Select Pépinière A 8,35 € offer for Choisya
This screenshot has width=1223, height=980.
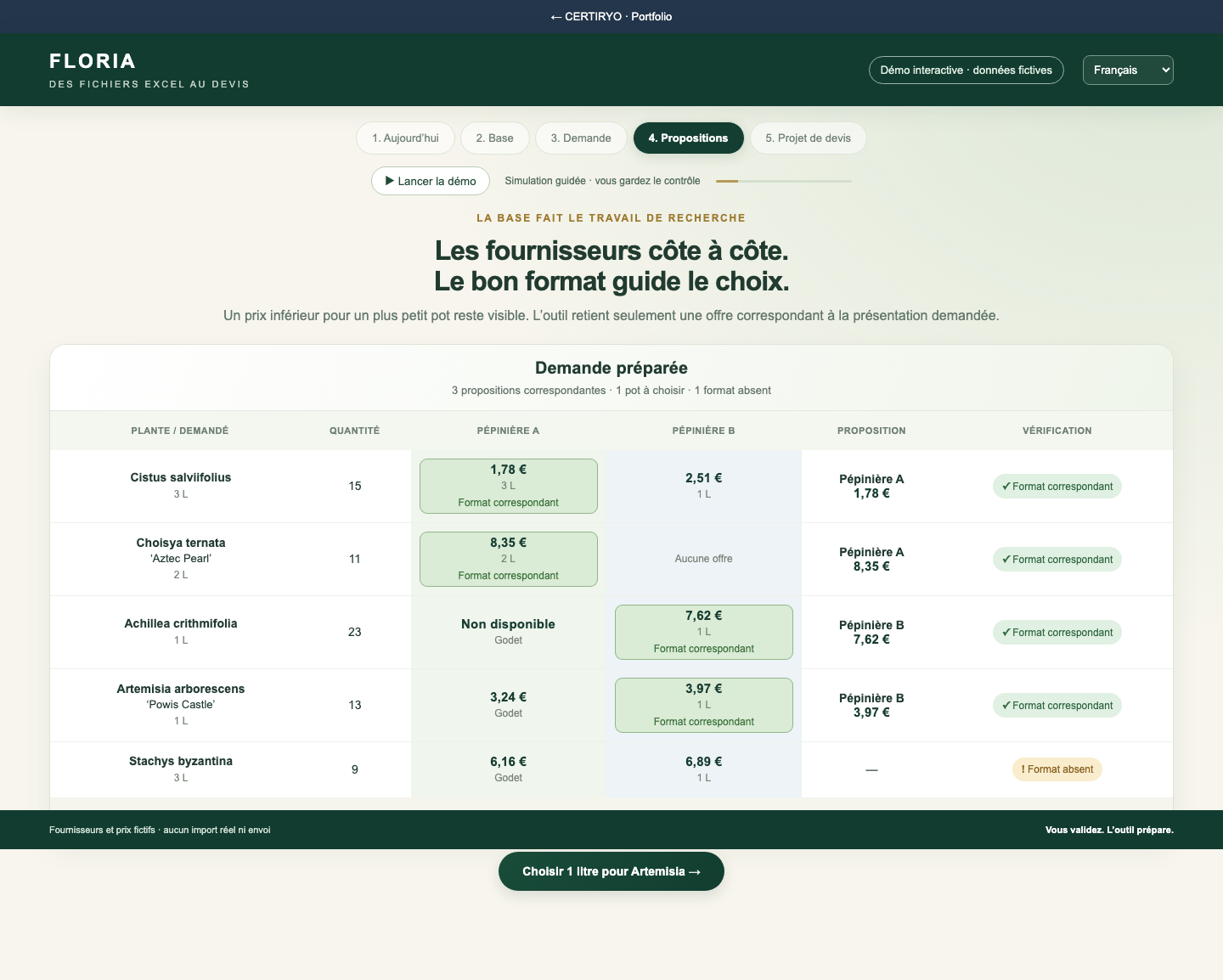click(509, 559)
